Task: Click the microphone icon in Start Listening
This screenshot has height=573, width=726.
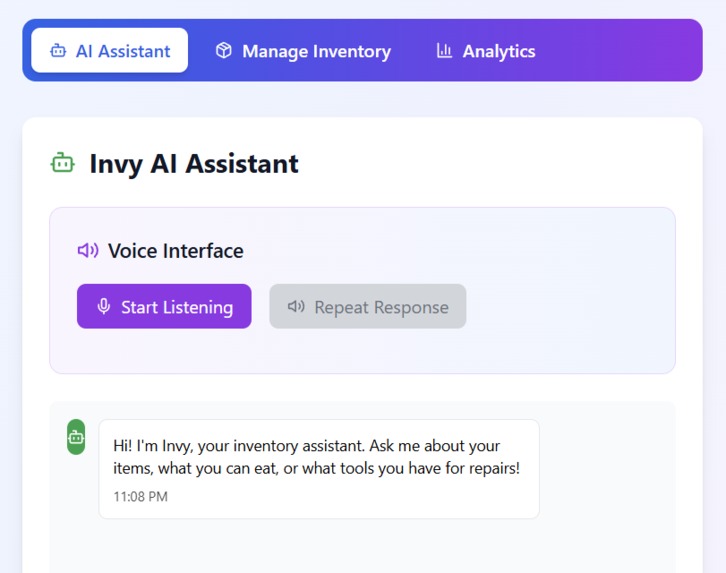Action: click(104, 306)
